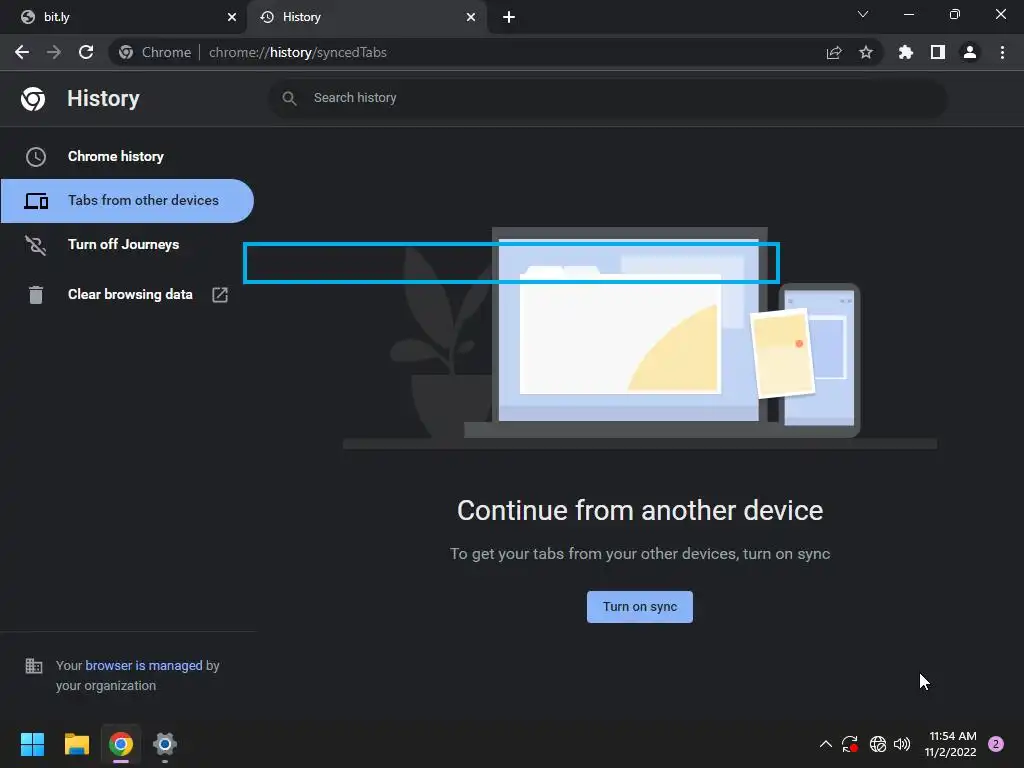Open the profile avatar menu
Screen dimensions: 1024x768
click(x=970, y=52)
